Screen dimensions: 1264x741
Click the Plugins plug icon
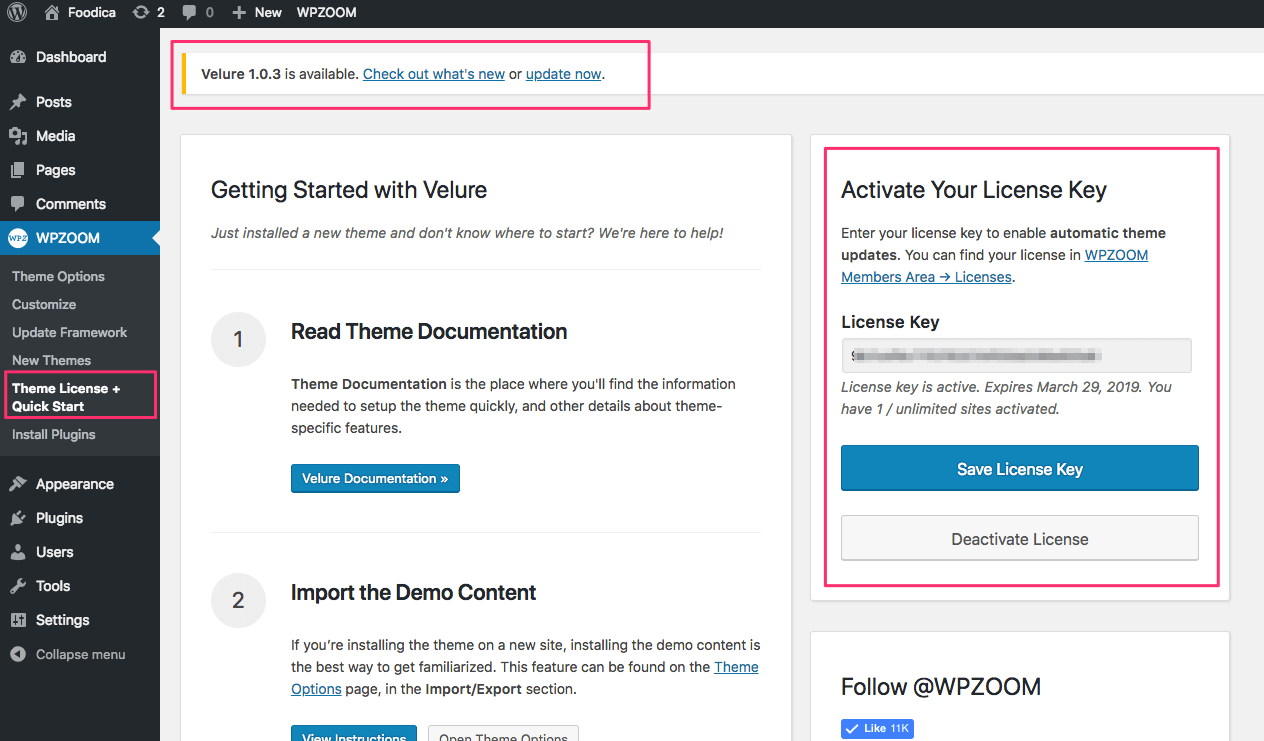(x=18, y=518)
